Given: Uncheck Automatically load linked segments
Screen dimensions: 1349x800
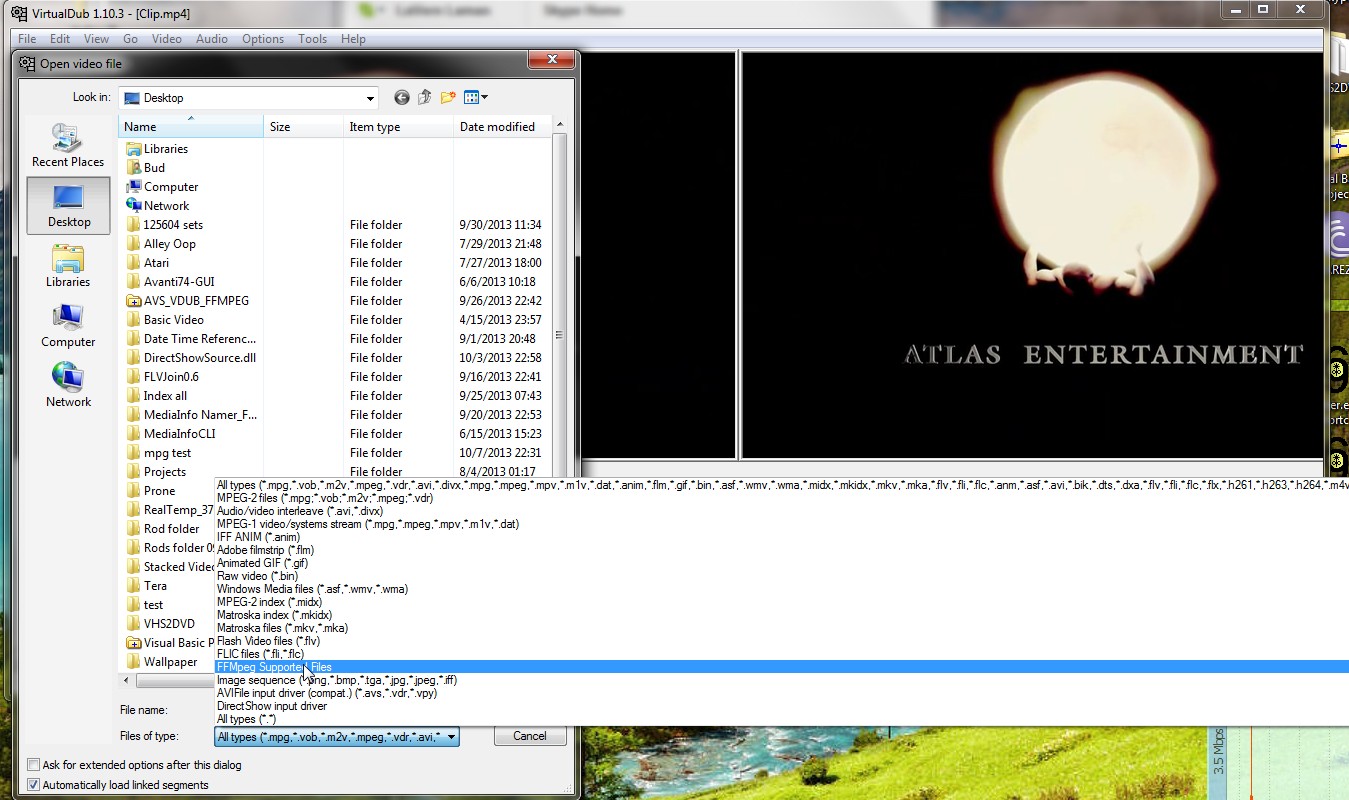Looking at the screenshot, I should [x=34, y=785].
